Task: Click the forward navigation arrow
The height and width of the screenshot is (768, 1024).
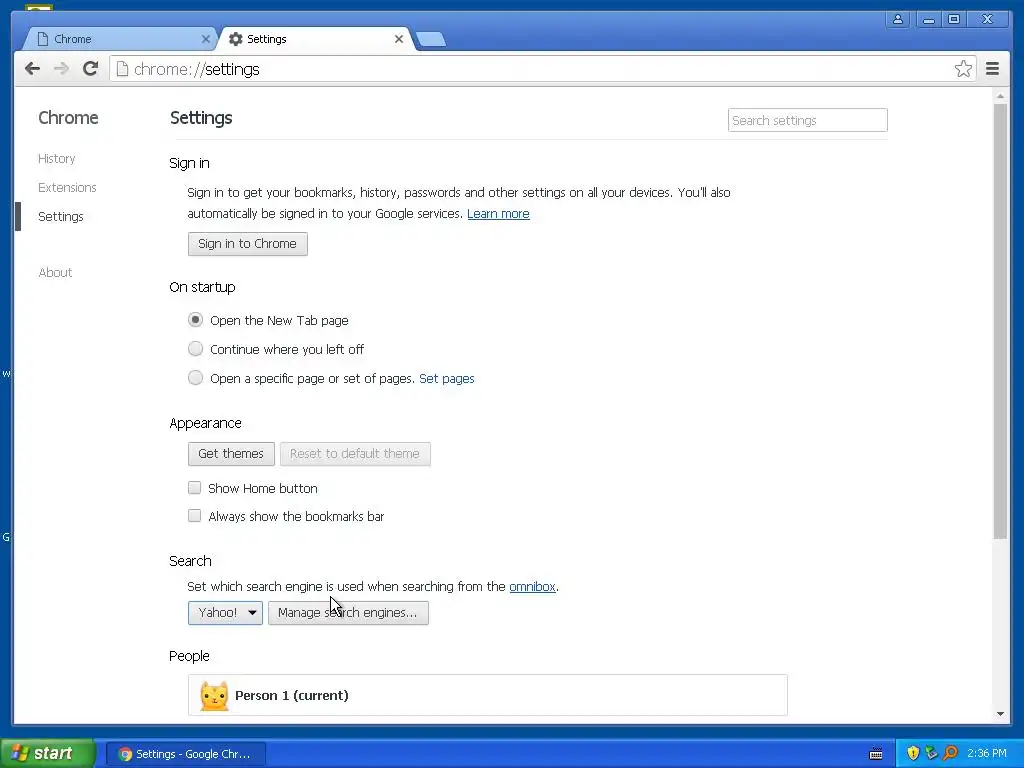Action: click(61, 69)
